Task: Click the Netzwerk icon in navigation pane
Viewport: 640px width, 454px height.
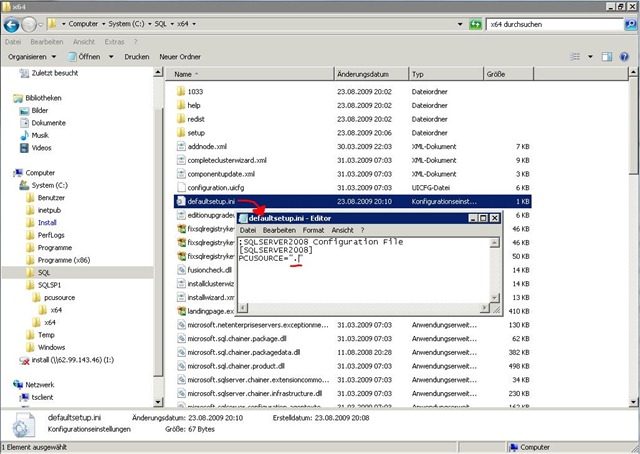Action: [x=18, y=383]
